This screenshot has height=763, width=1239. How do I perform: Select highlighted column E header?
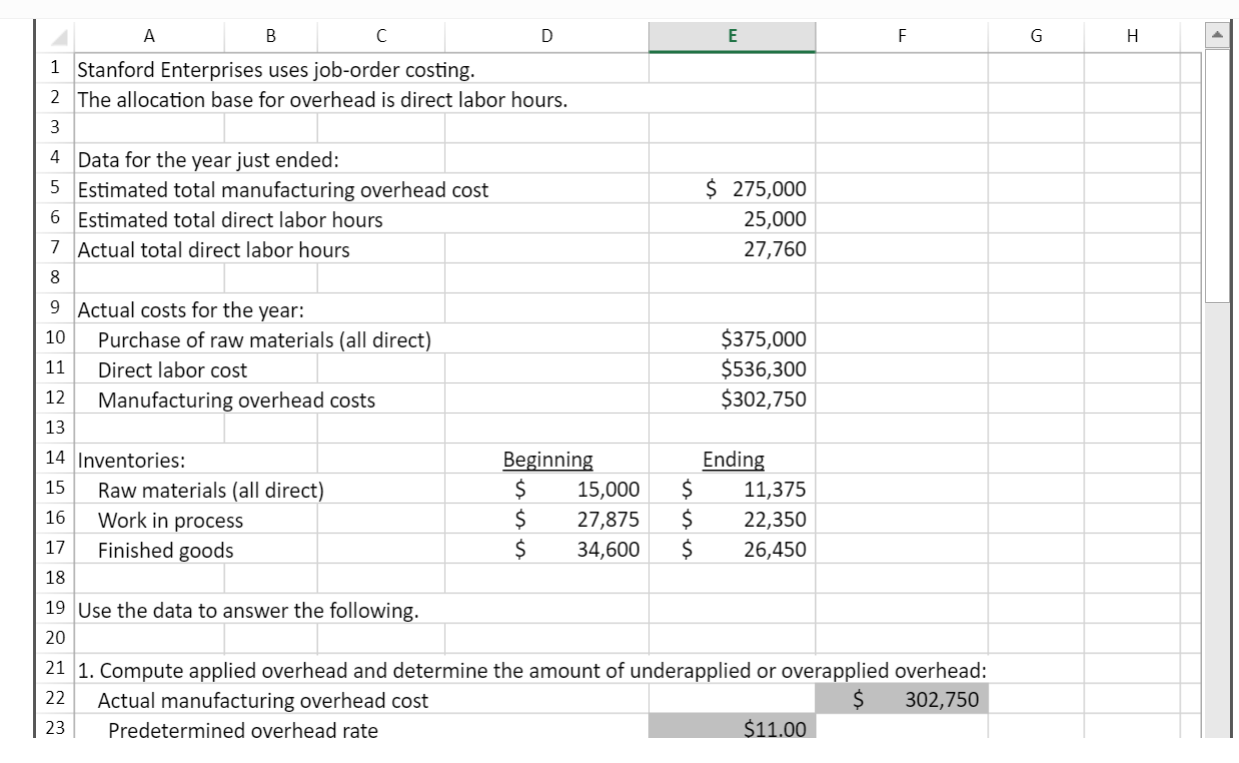(732, 36)
